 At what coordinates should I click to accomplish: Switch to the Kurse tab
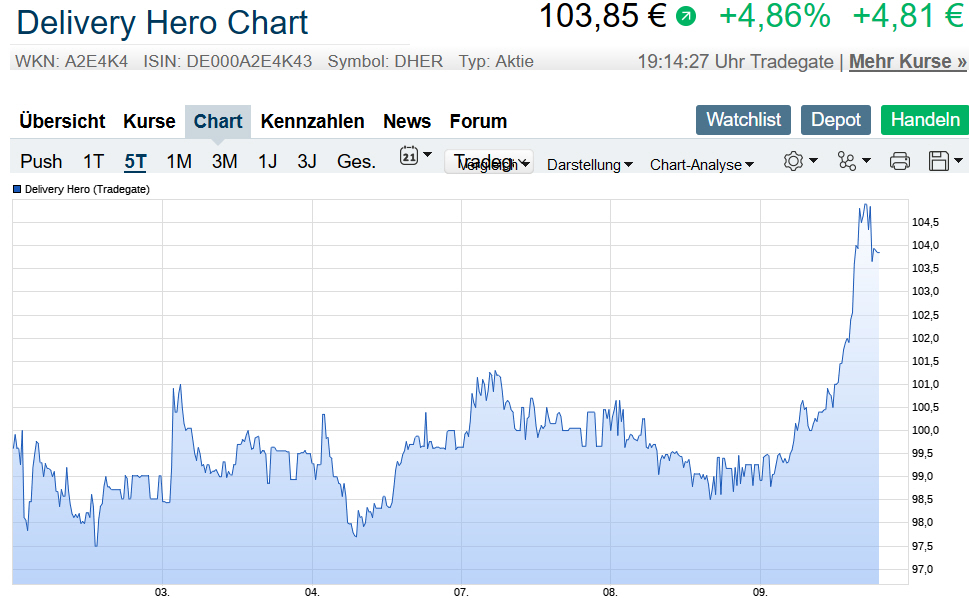point(149,121)
